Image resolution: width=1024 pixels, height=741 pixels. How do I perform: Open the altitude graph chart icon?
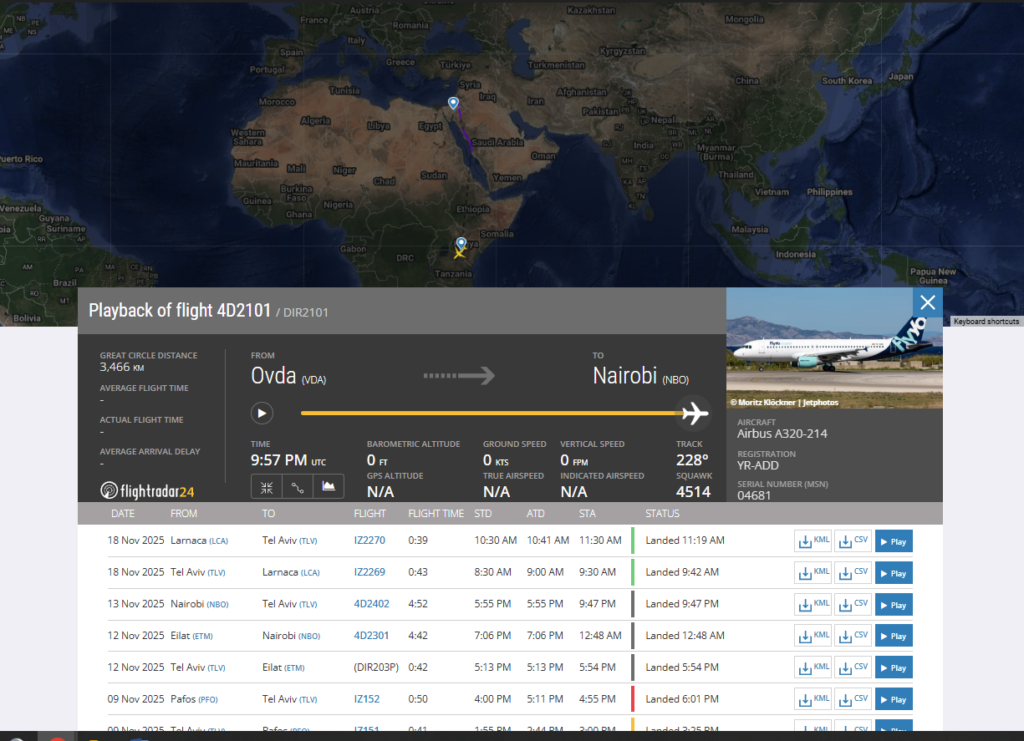[x=329, y=487]
